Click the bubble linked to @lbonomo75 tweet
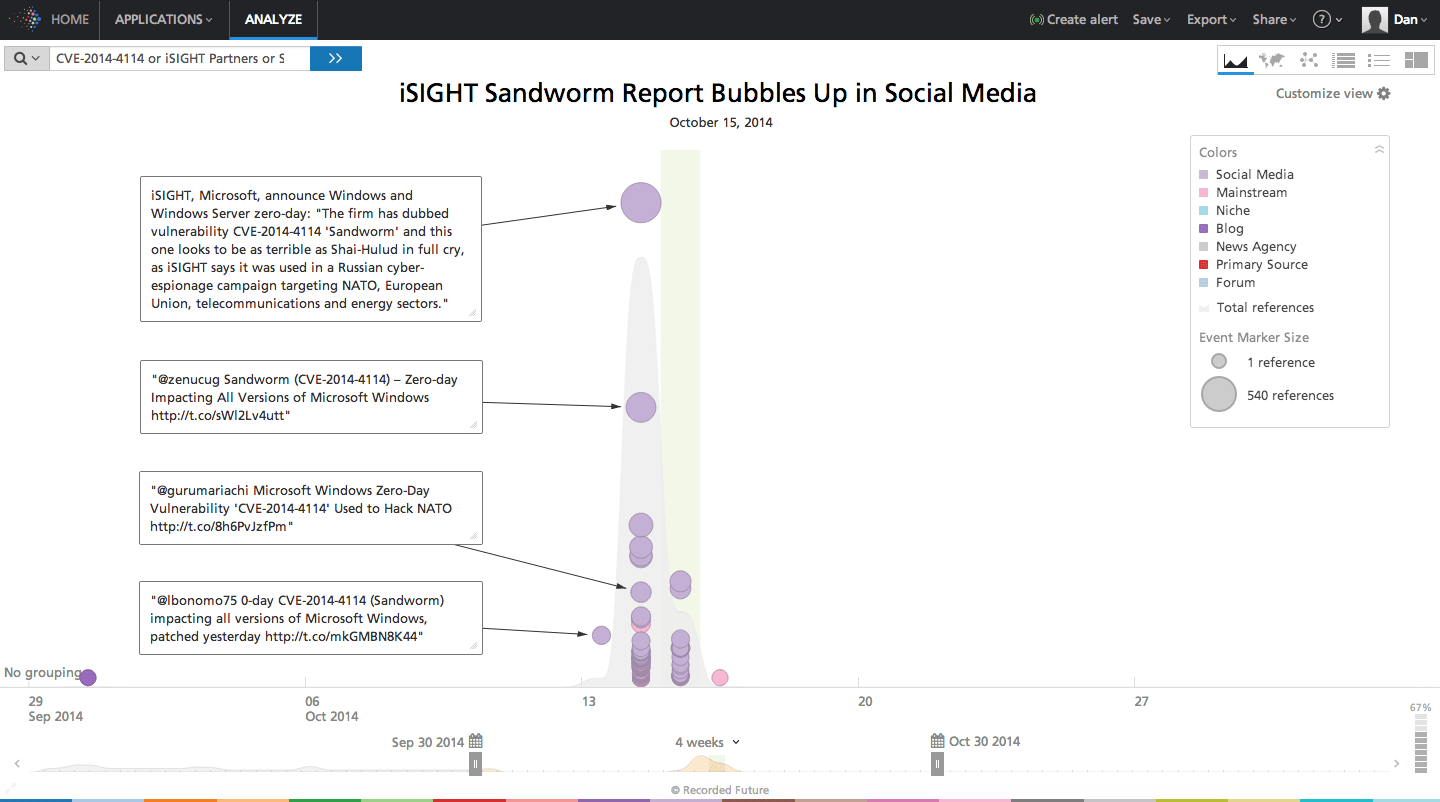 601,635
